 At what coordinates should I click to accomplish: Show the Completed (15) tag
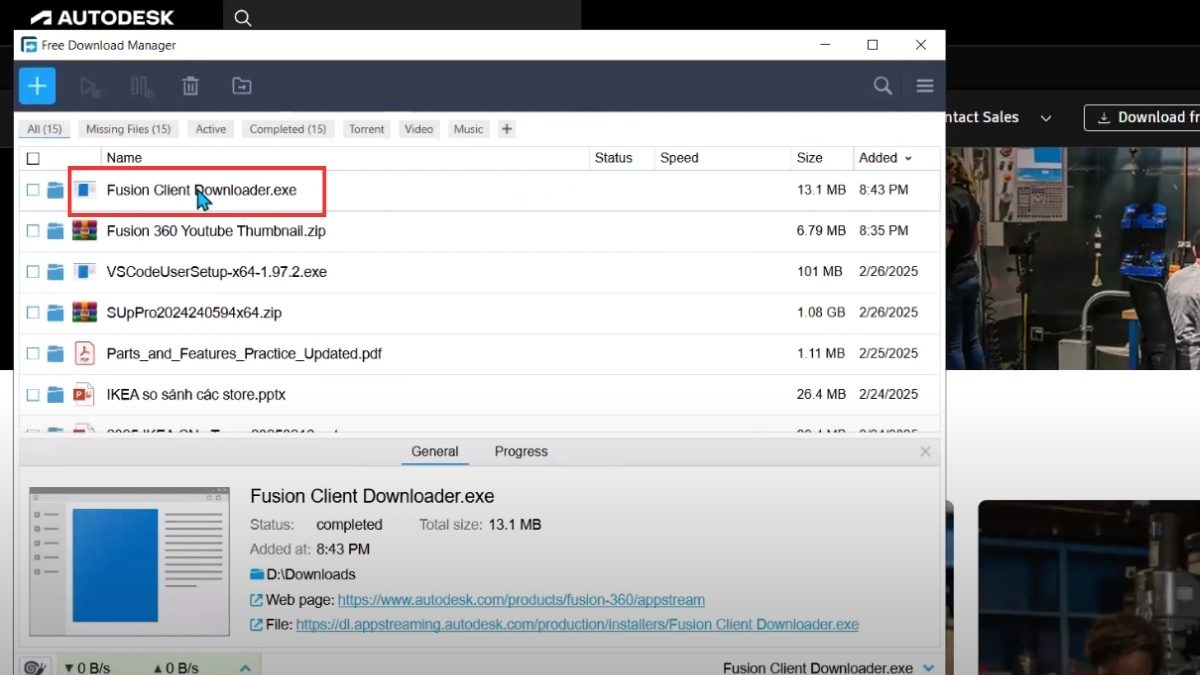(288, 129)
